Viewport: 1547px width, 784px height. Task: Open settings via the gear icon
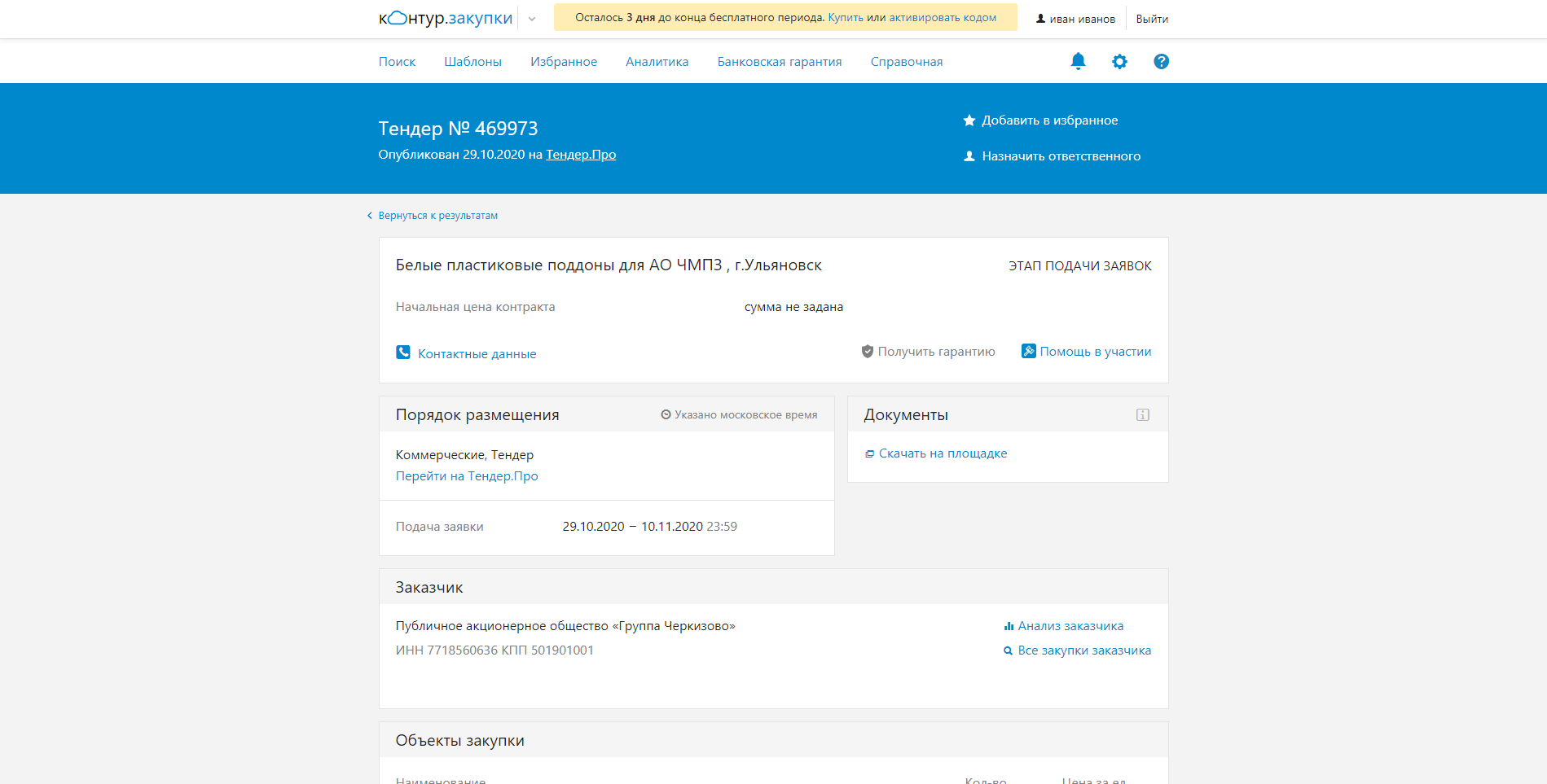[x=1119, y=61]
